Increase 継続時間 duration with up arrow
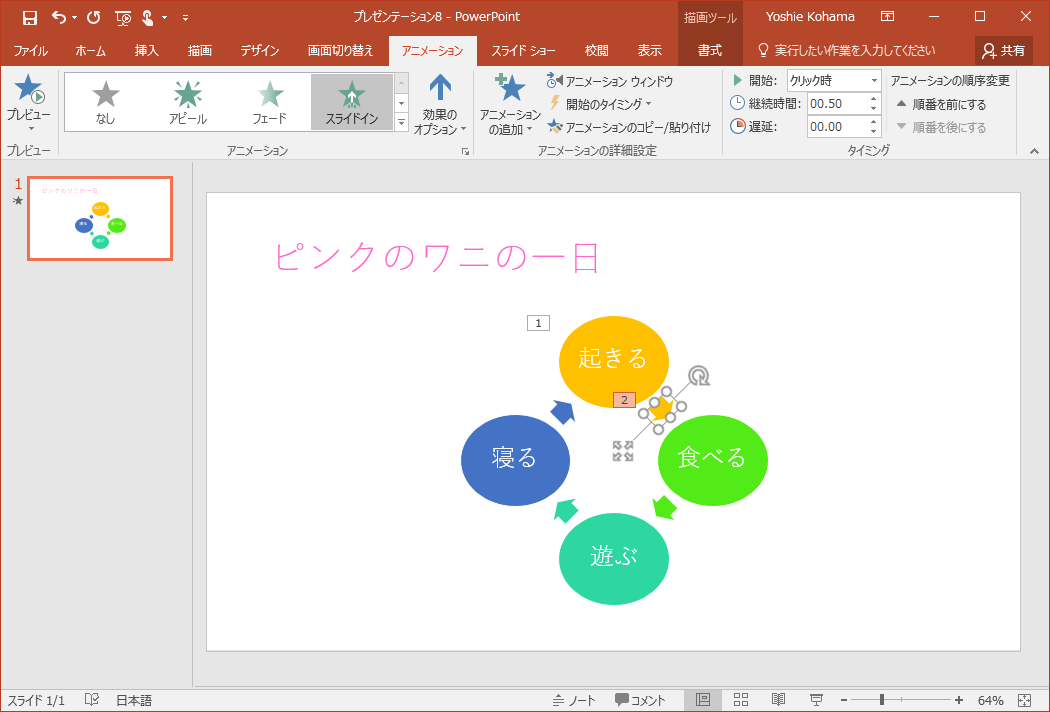This screenshot has height=712, width=1050. coord(874,99)
